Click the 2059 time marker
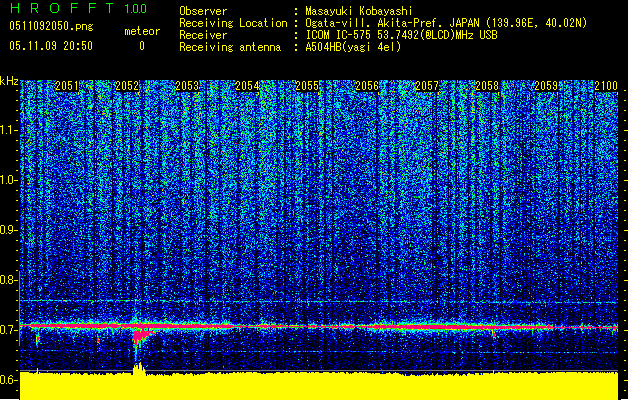This screenshot has width=629, height=400. 546,86
